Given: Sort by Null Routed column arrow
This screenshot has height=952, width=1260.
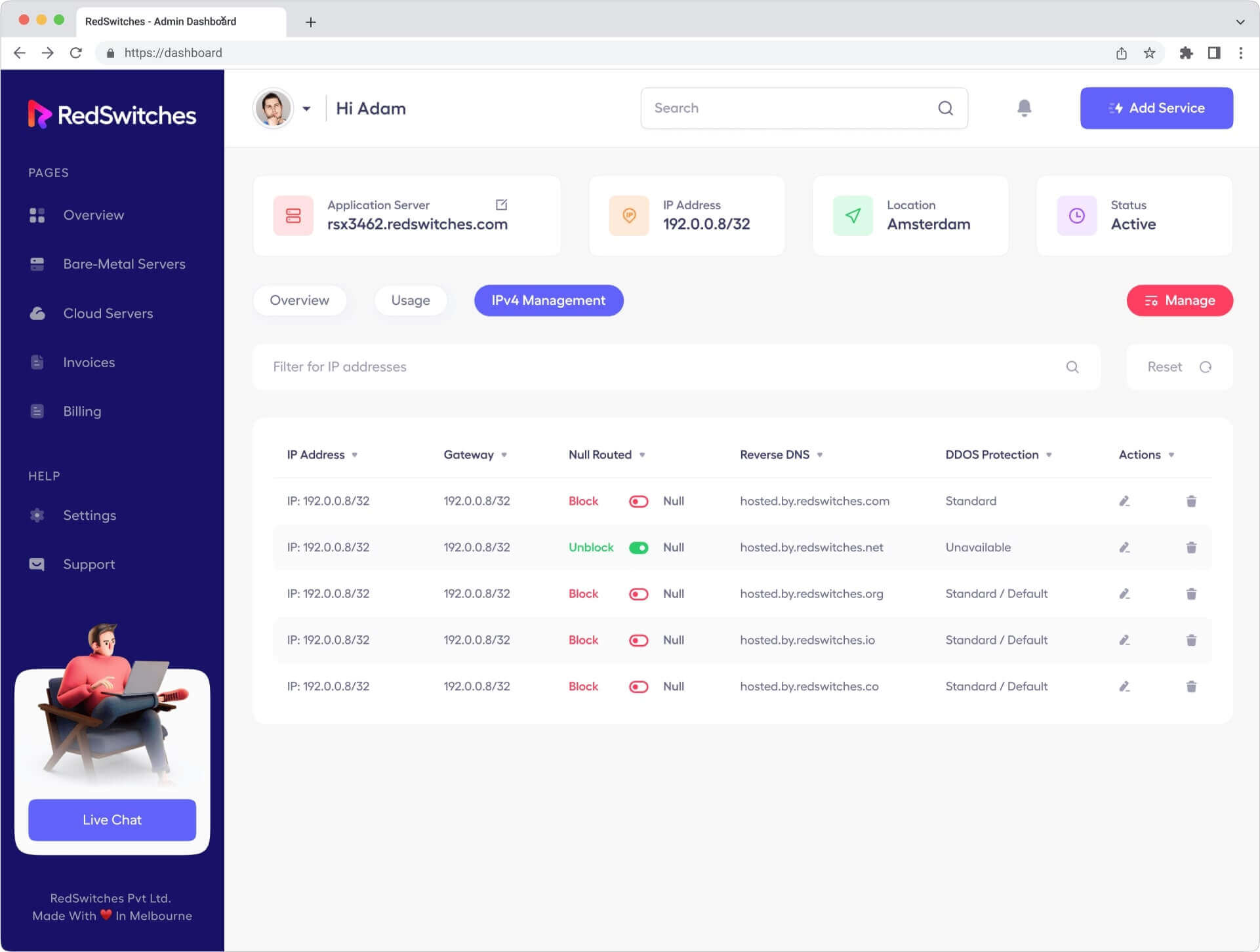Looking at the screenshot, I should coord(642,455).
